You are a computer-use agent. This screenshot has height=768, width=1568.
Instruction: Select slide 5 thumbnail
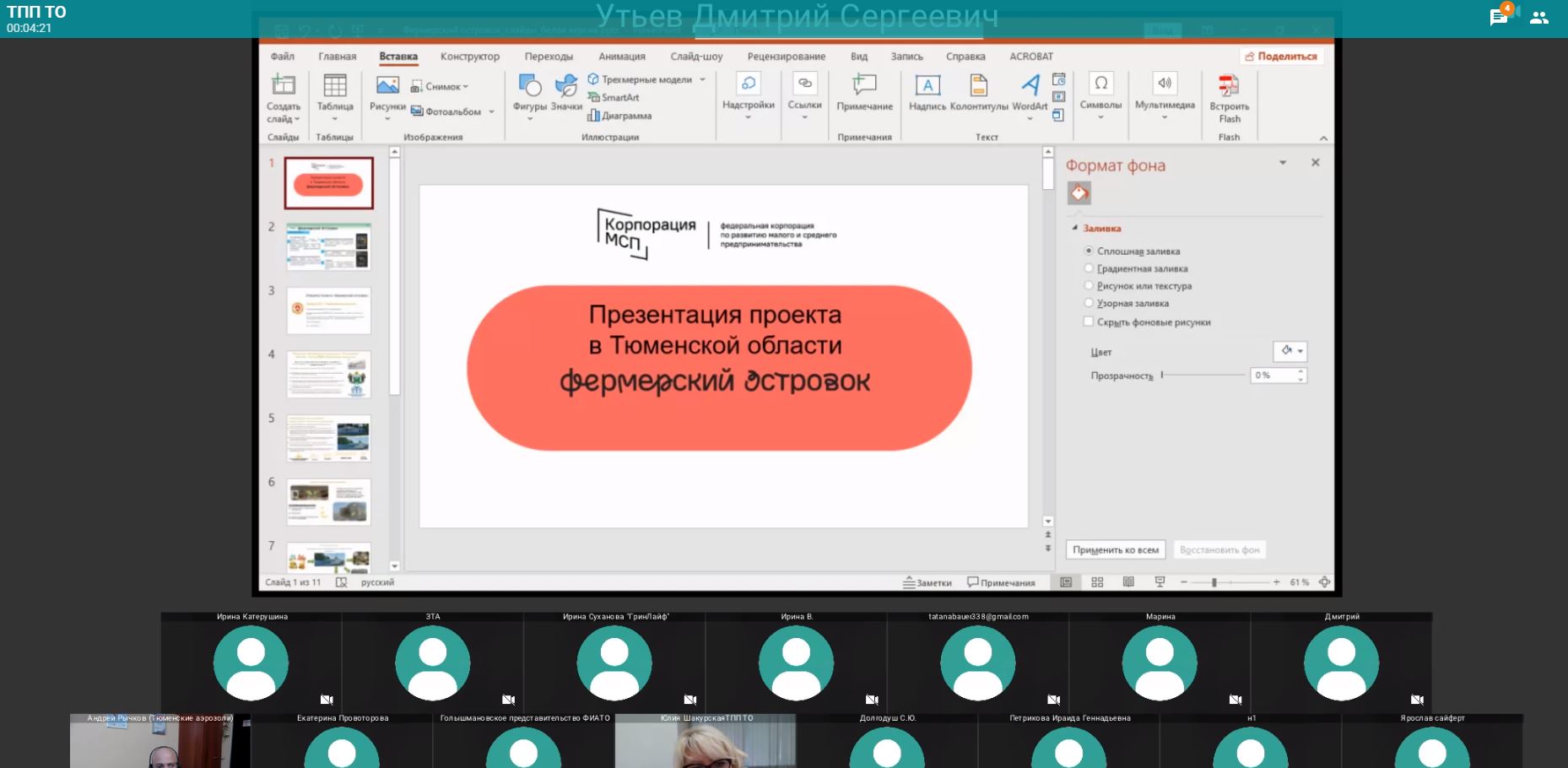click(x=328, y=438)
